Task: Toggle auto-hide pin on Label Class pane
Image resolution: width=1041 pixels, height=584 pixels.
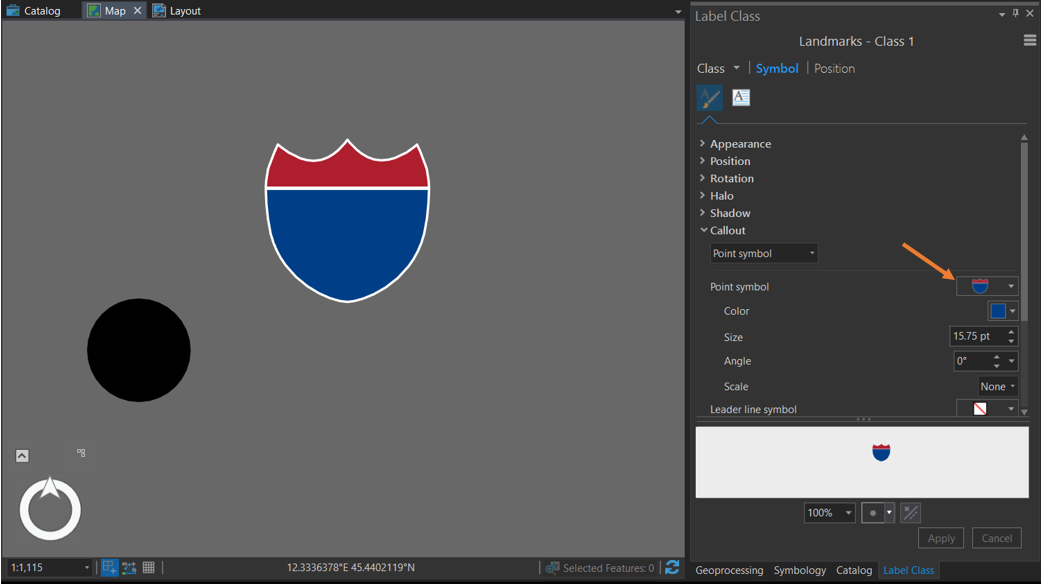Action: click(1016, 13)
